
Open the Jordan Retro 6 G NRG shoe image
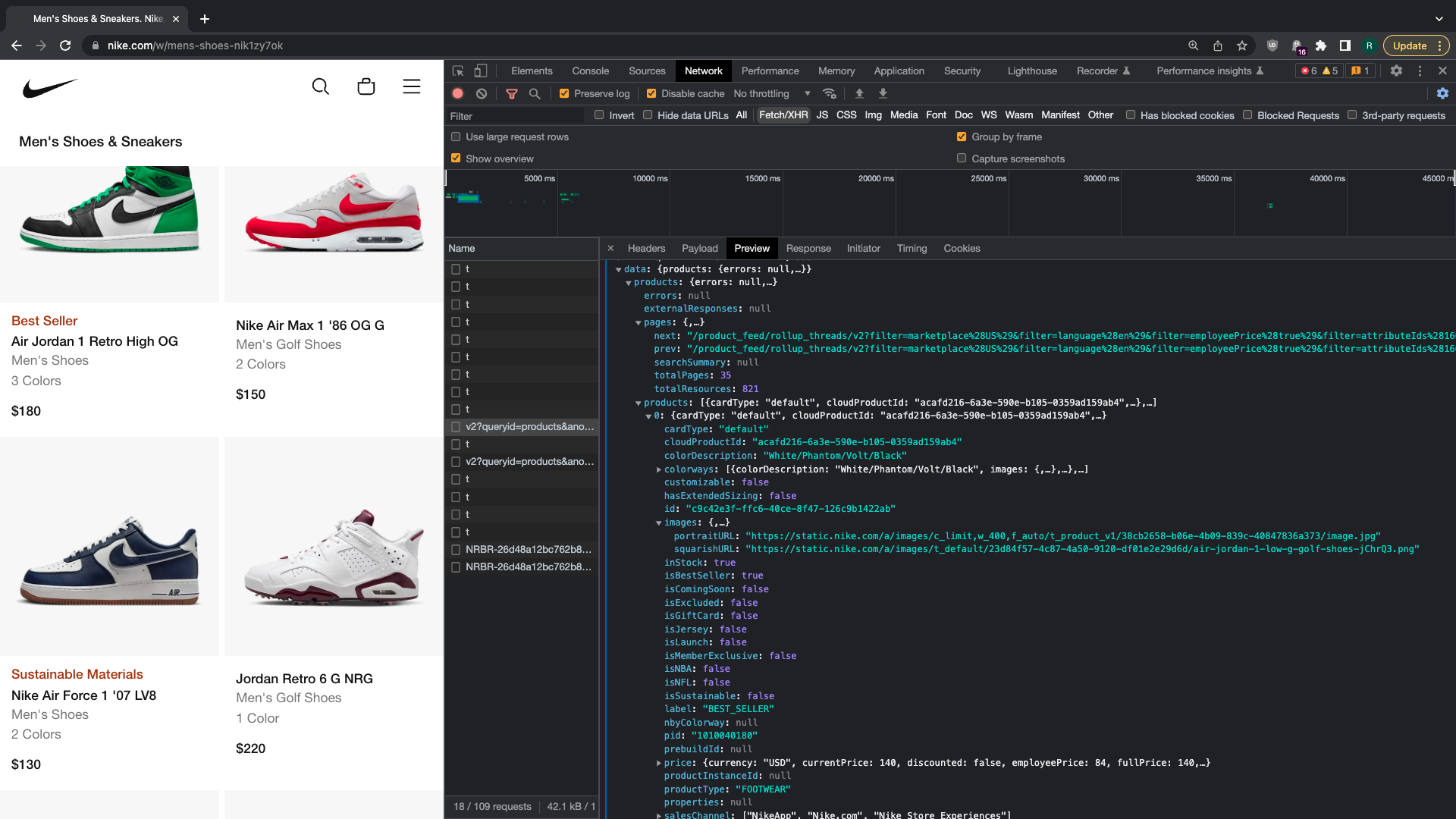[x=334, y=546]
